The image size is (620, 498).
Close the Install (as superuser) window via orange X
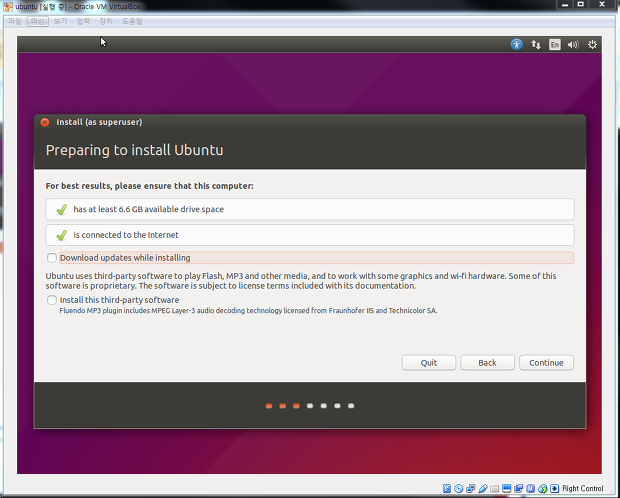coord(45,122)
